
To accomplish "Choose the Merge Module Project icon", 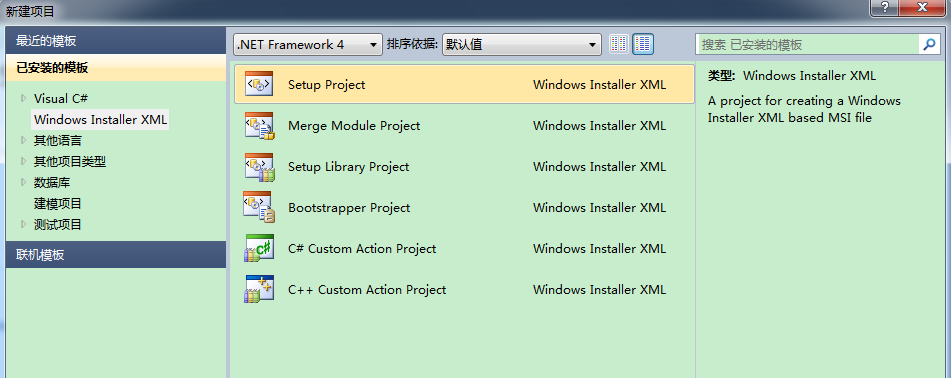I will (x=259, y=126).
